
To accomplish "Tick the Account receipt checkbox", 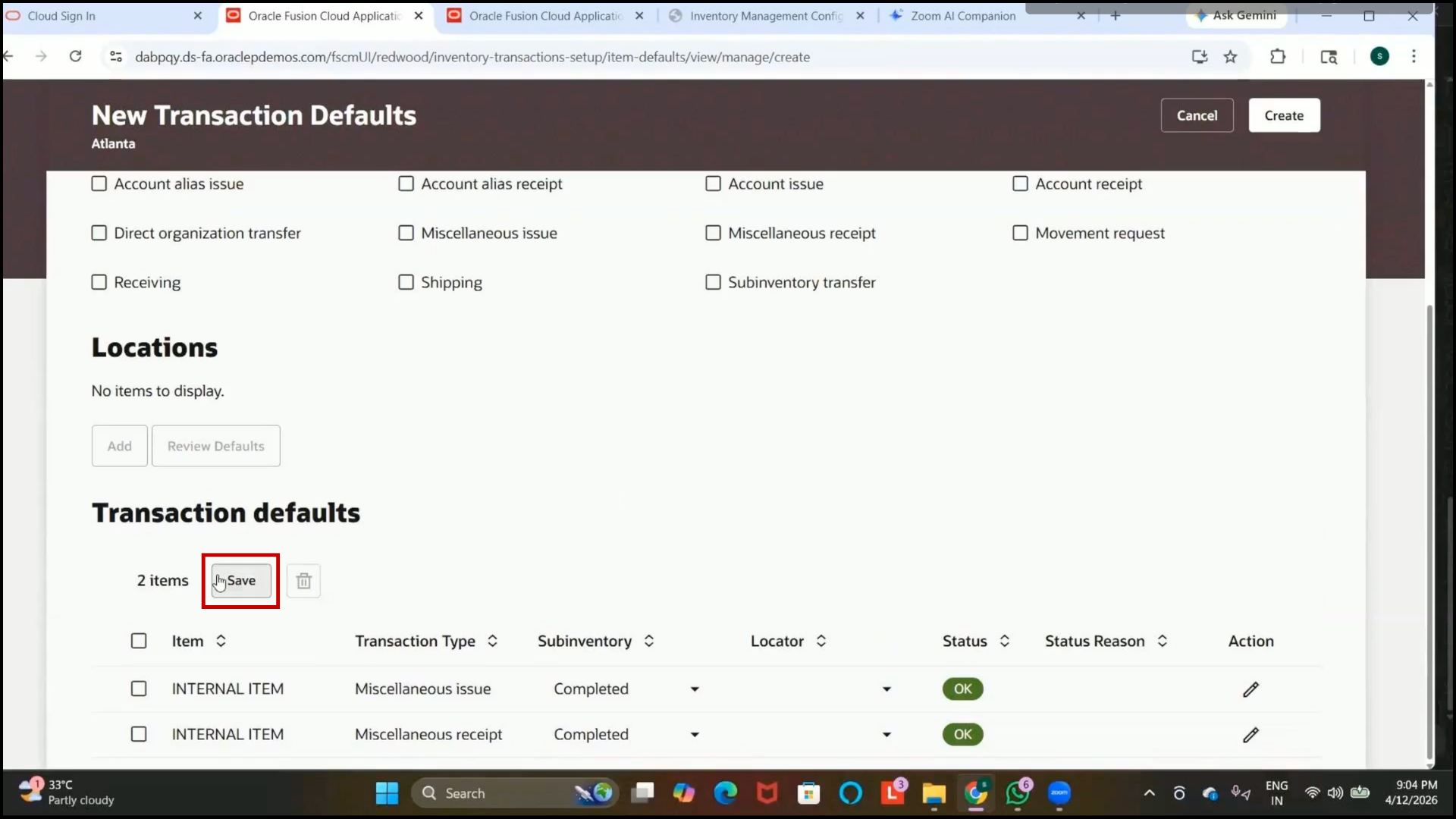I will click(1020, 184).
